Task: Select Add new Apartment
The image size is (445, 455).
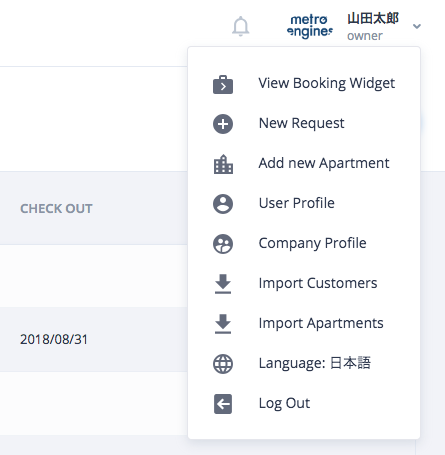Action: pyautogui.click(x=324, y=163)
